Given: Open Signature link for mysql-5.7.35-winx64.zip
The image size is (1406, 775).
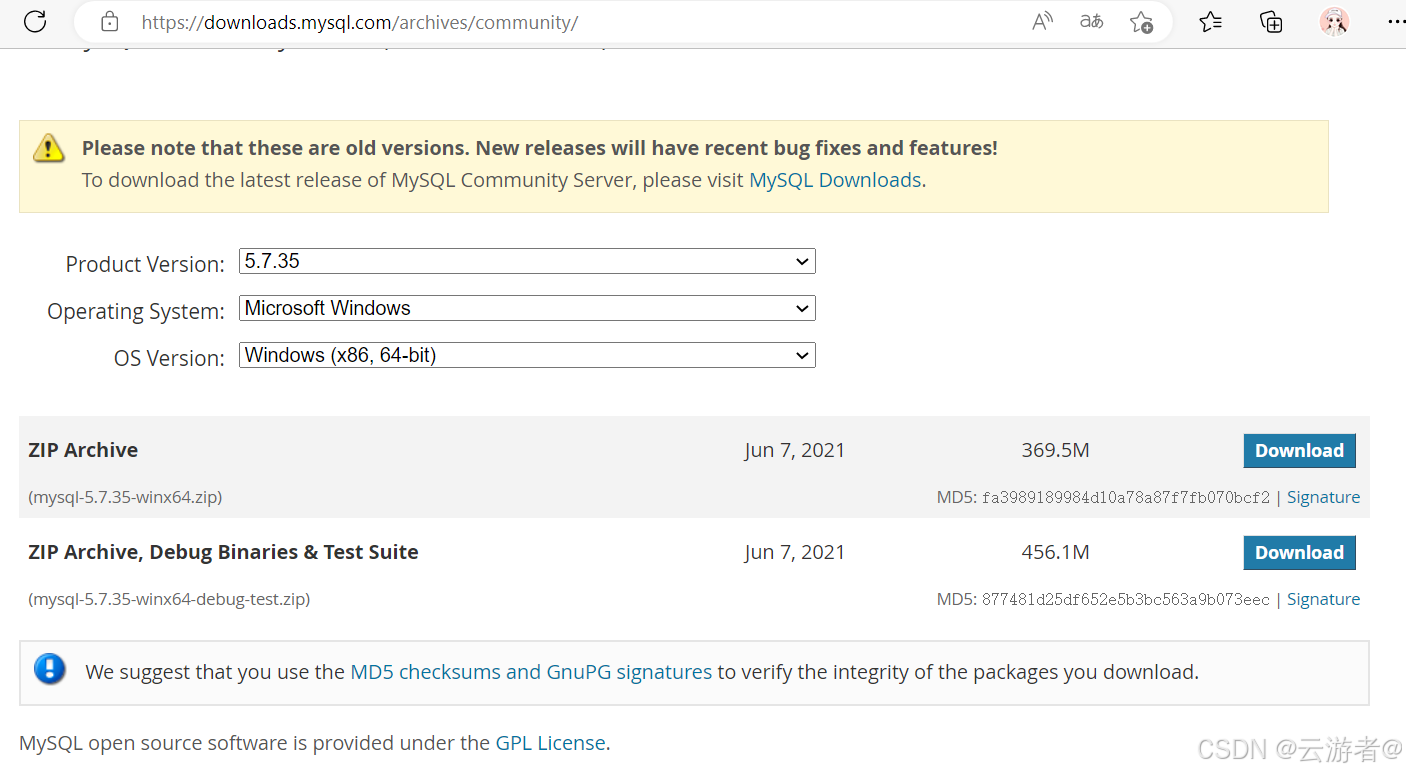Looking at the screenshot, I should pyautogui.click(x=1323, y=497).
